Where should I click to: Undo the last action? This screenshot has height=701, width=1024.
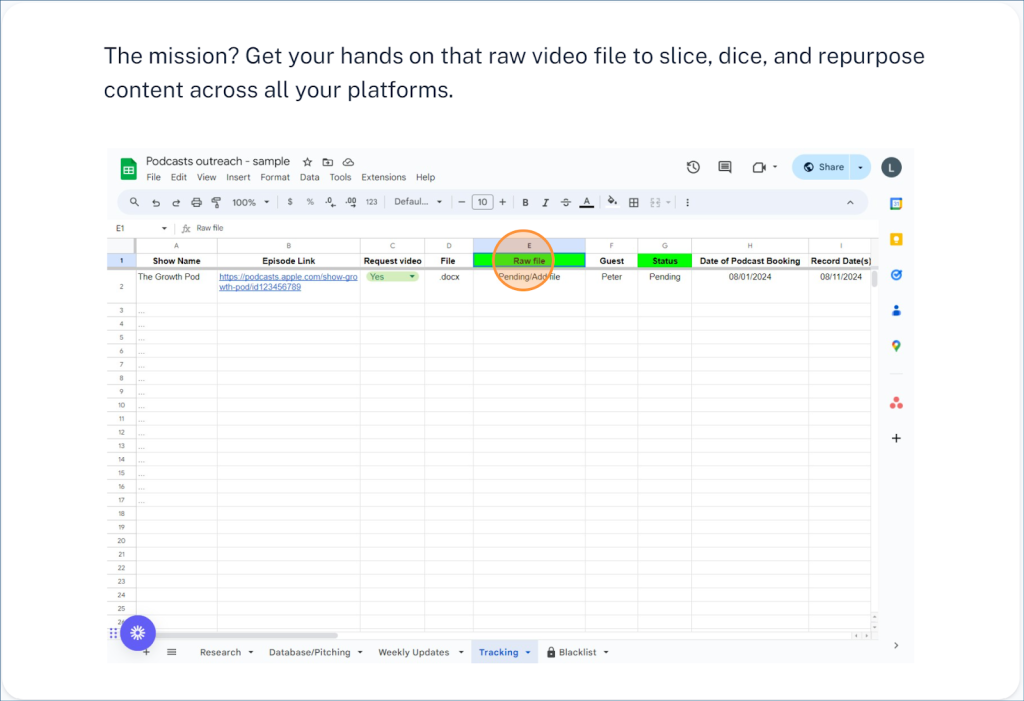tap(155, 203)
